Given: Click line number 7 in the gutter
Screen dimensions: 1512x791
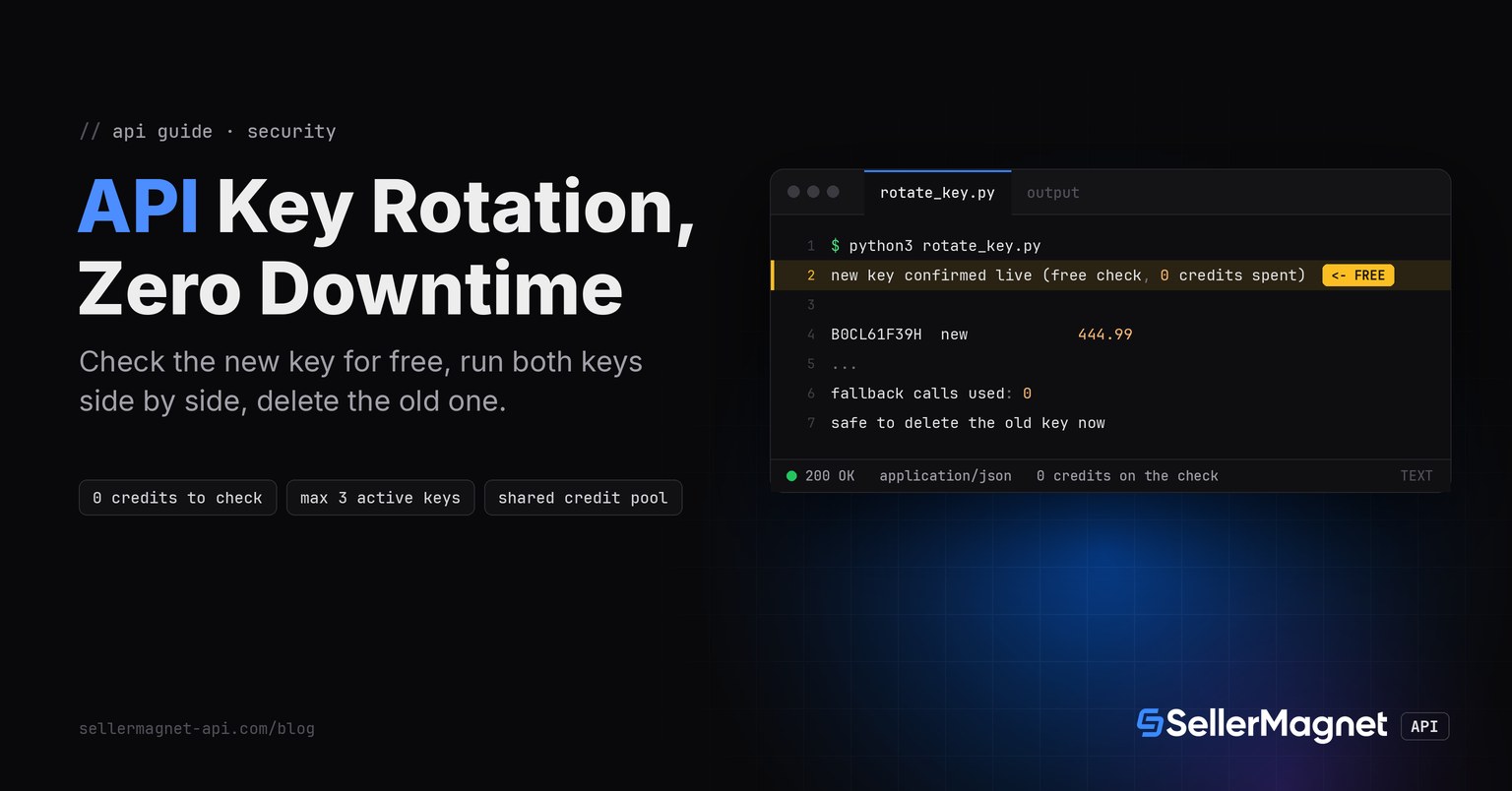Looking at the screenshot, I should [x=811, y=423].
